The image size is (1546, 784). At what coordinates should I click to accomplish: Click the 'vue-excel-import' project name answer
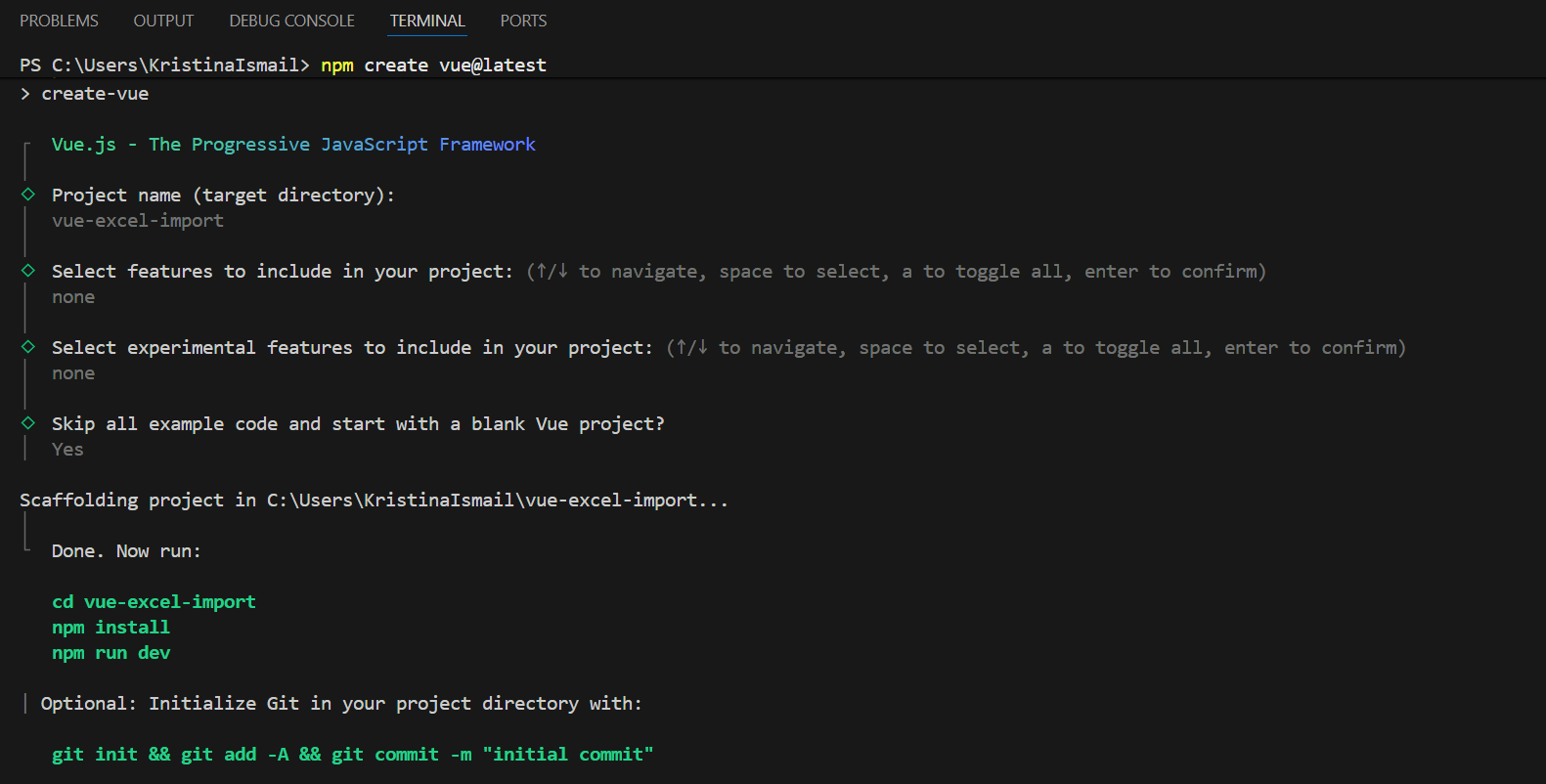pos(138,221)
